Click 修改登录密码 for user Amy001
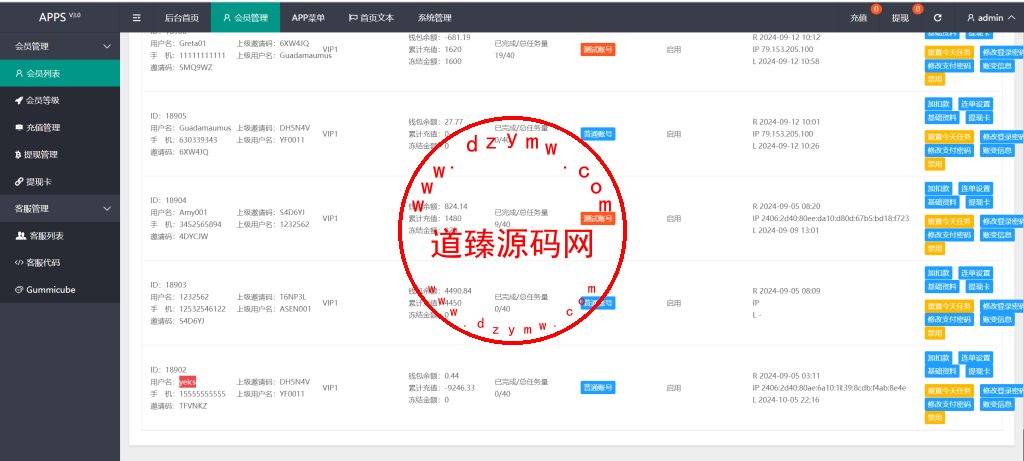The height and width of the screenshot is (461, 1024). click(1002, 221)
